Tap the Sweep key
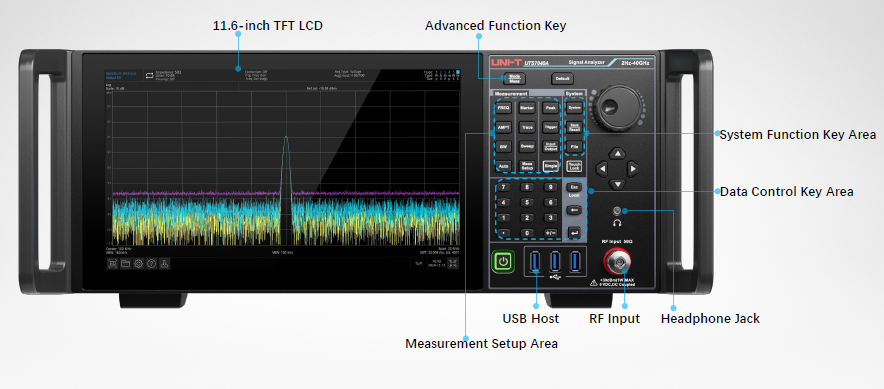 527,146
